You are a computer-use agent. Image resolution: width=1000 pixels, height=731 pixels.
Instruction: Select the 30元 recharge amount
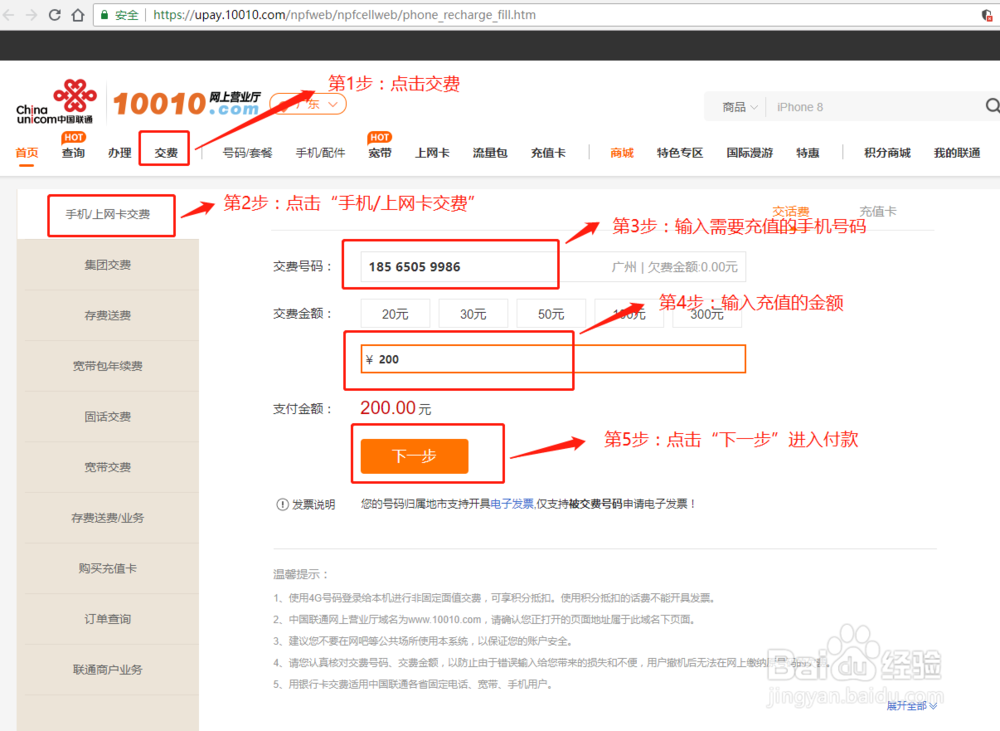(x=473, y=313)
